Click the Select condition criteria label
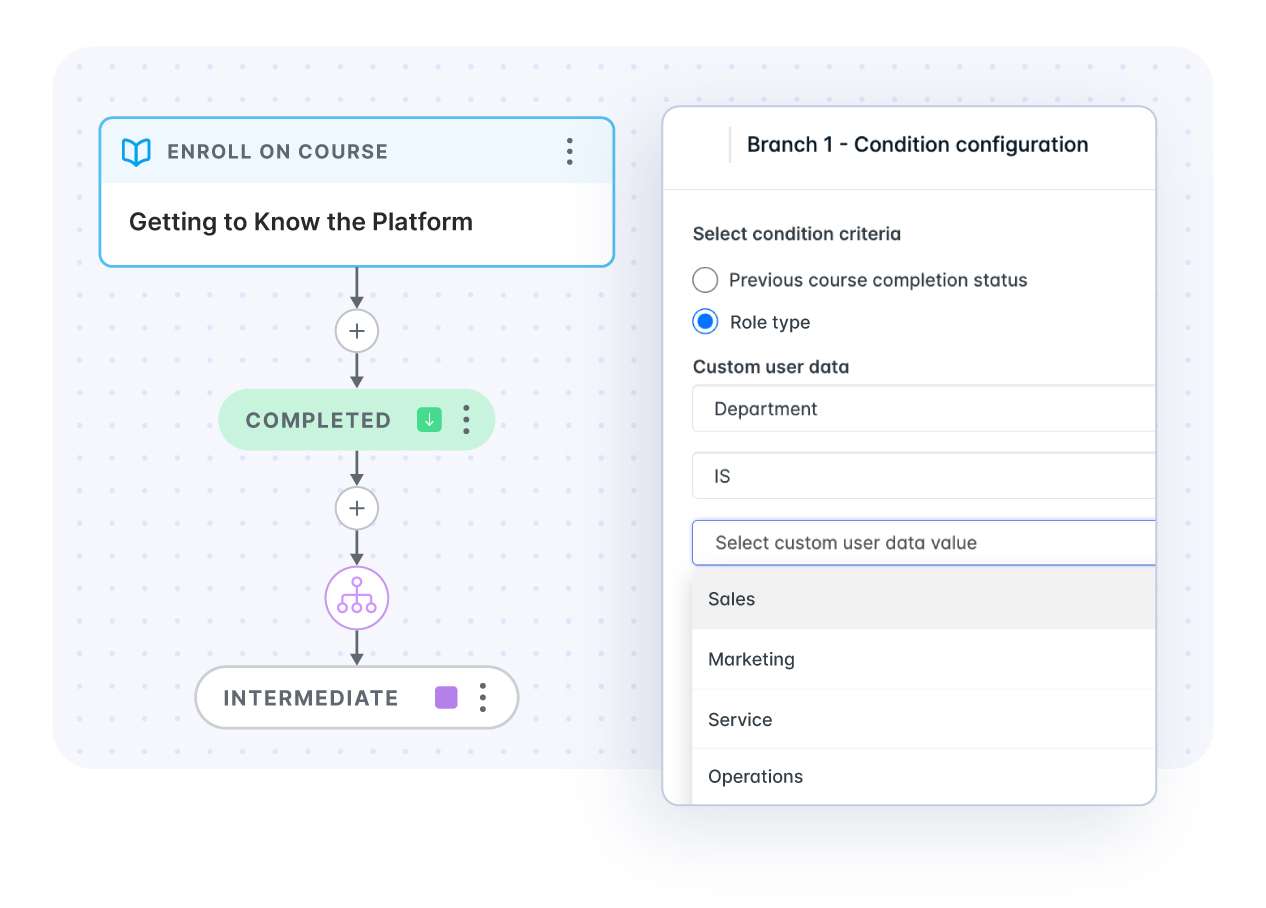1266x908 pixels. tap(797, 234)
